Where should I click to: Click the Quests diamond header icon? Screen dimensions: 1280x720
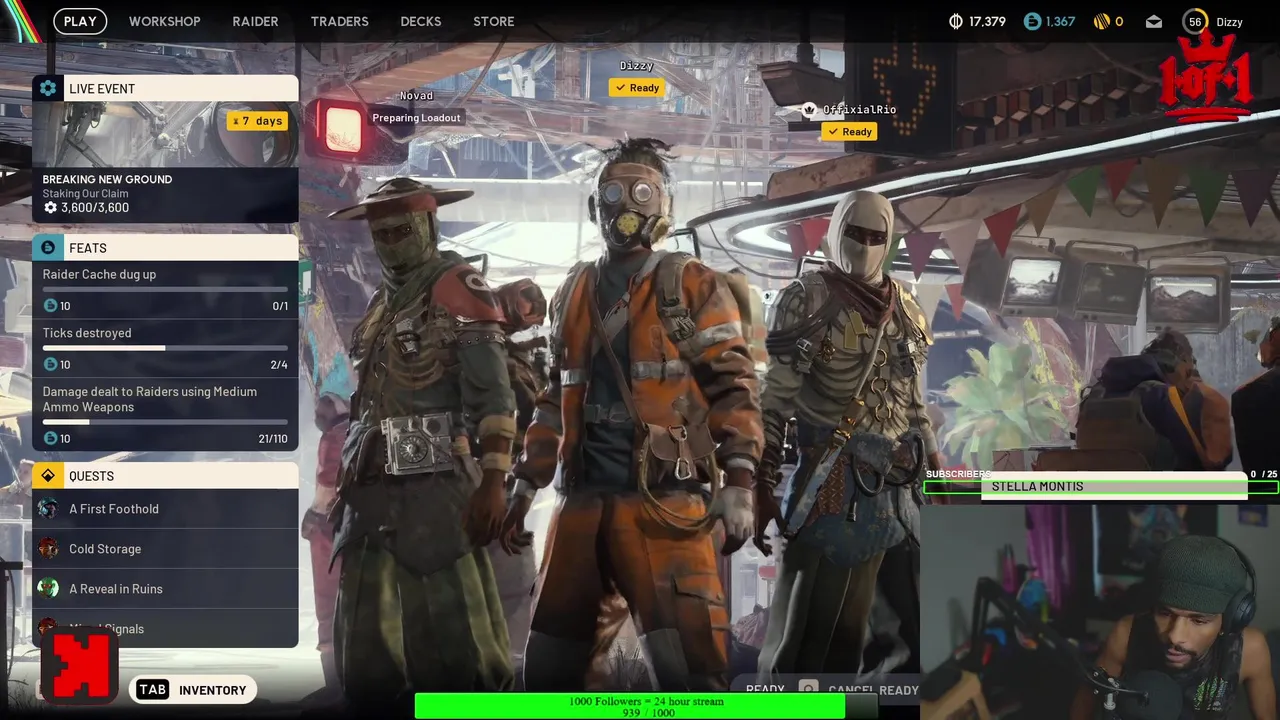[x=48, y=475]
